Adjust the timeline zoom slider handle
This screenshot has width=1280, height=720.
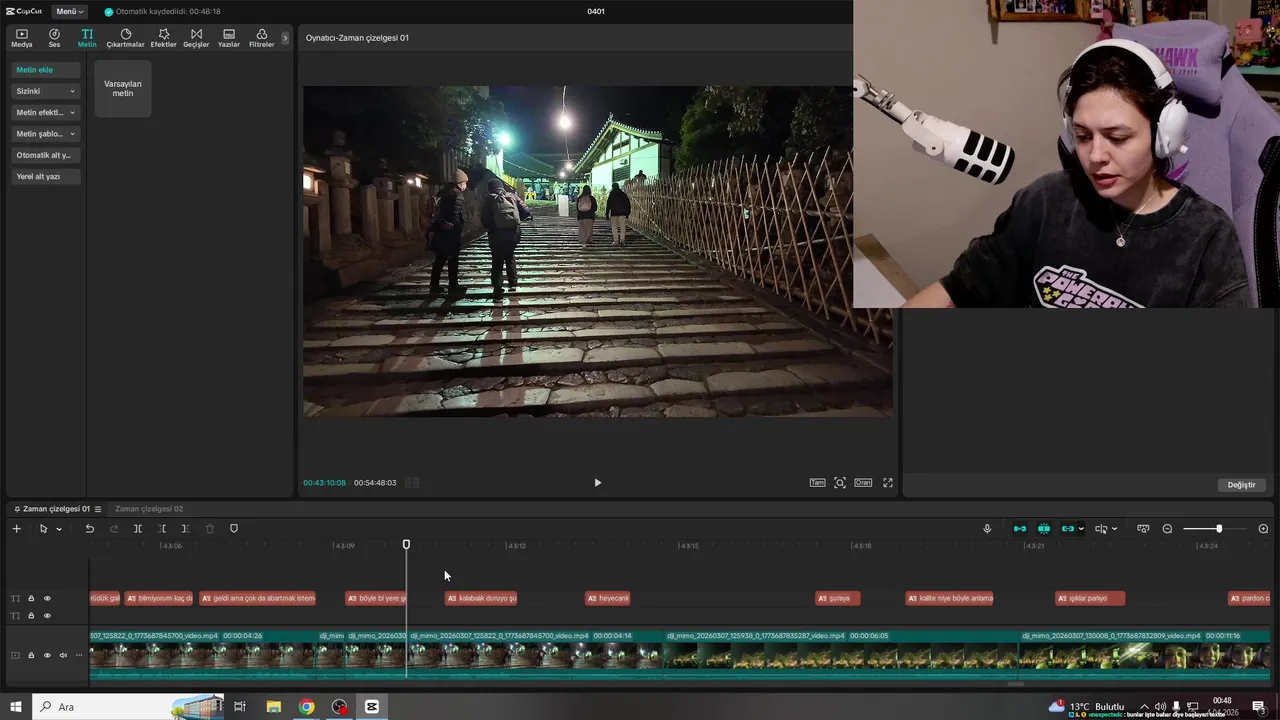(x=1219, y=529)
